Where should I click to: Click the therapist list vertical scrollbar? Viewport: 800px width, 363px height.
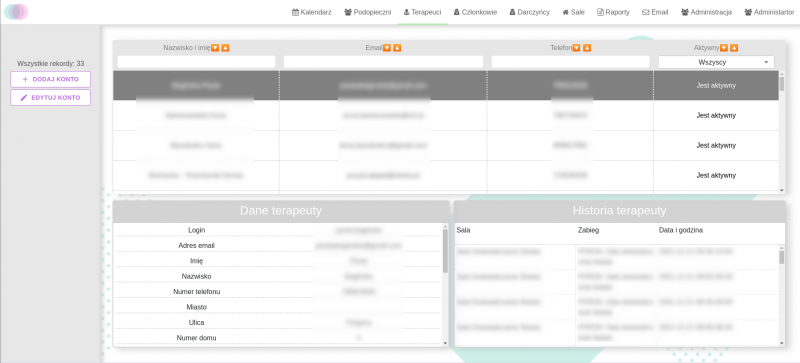(x=782, y=132)
